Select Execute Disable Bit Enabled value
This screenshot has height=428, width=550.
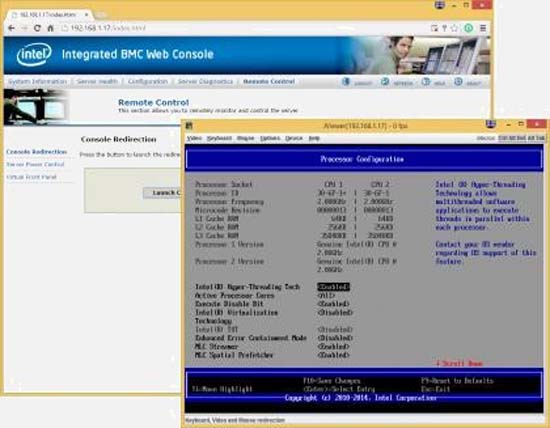pyautogui.click(x=333, y=304)
